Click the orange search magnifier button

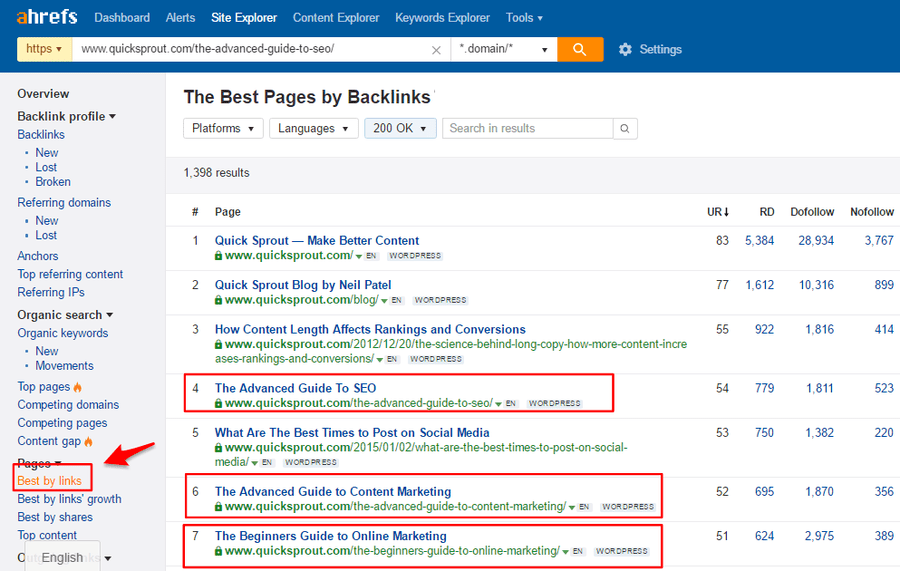click(x=580, y=49)
